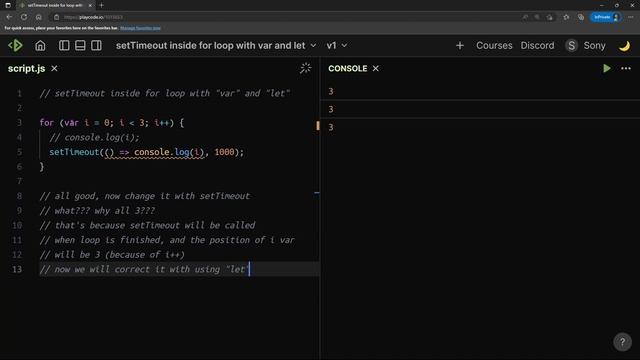Image resolution: width=640 pixels, height=360 pixels.
Task: Open the project title dropdown
Action: tap(216, 45)
